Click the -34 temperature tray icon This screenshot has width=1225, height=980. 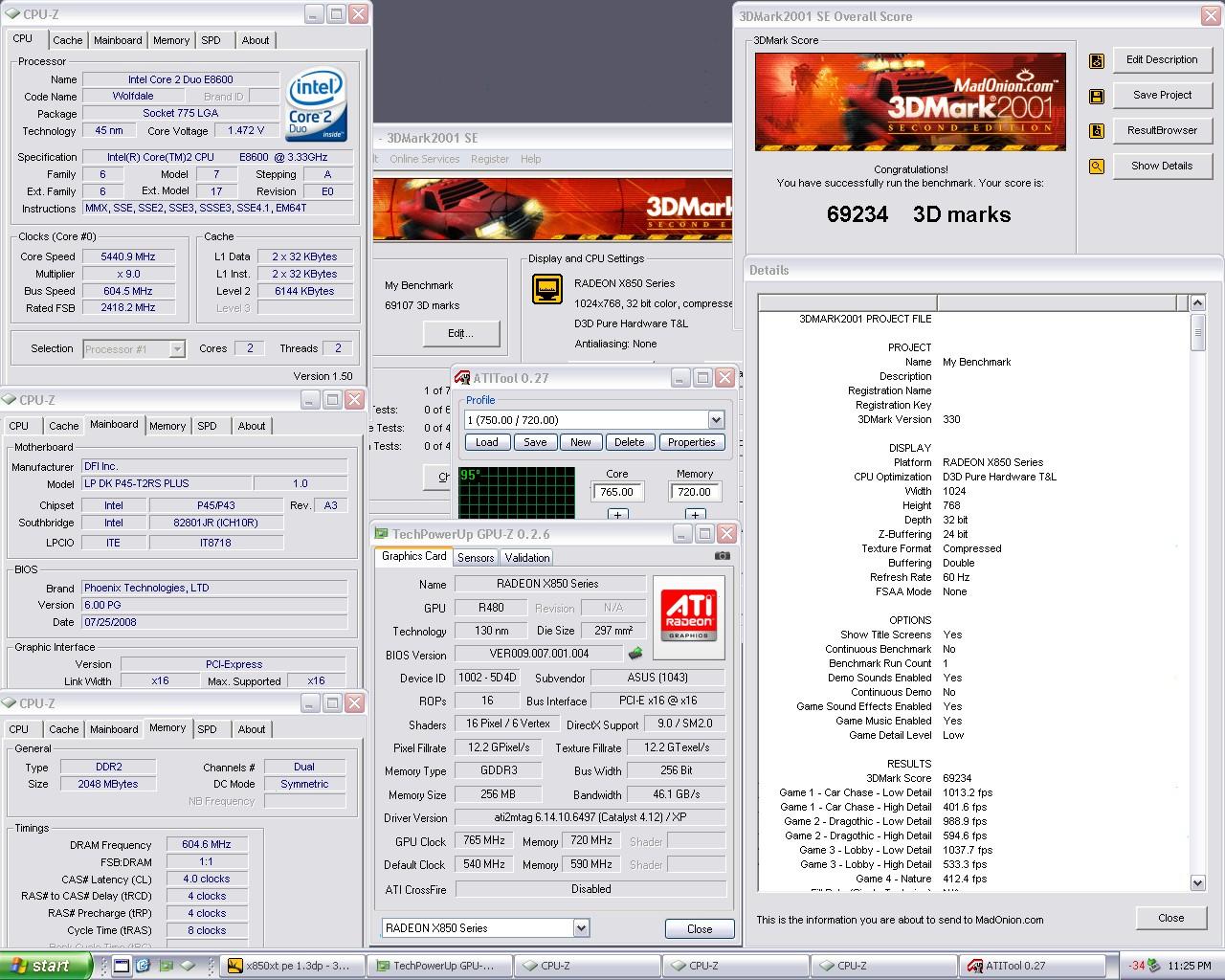[x=1136, y=966]
